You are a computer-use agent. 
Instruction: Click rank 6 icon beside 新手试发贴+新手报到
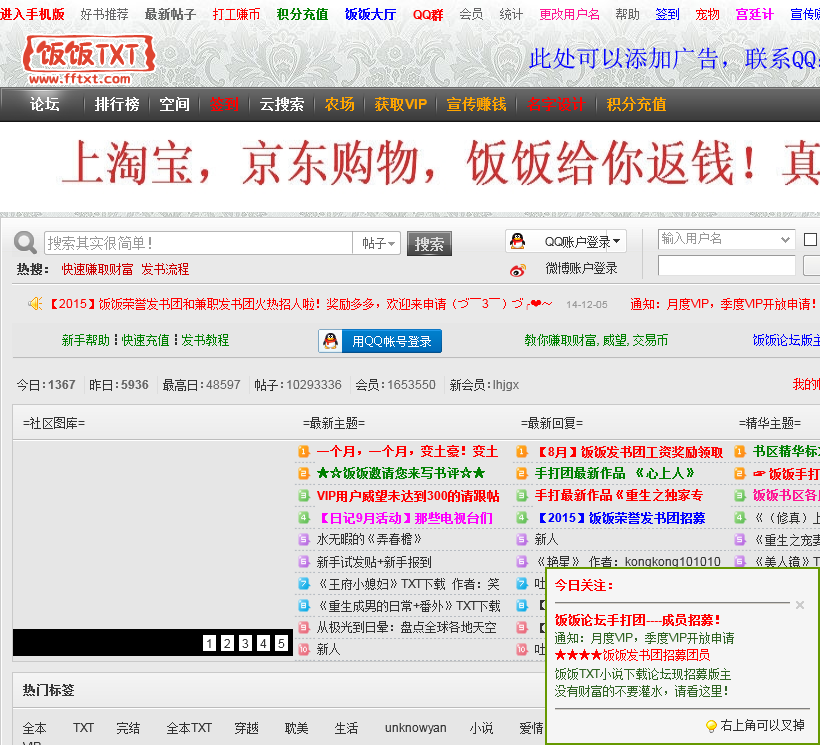[304, 561]
